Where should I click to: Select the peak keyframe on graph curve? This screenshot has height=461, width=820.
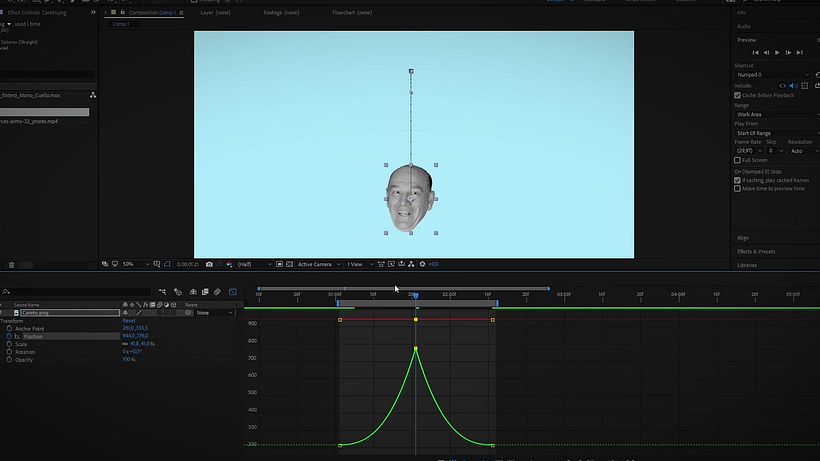tap(416, 348)
